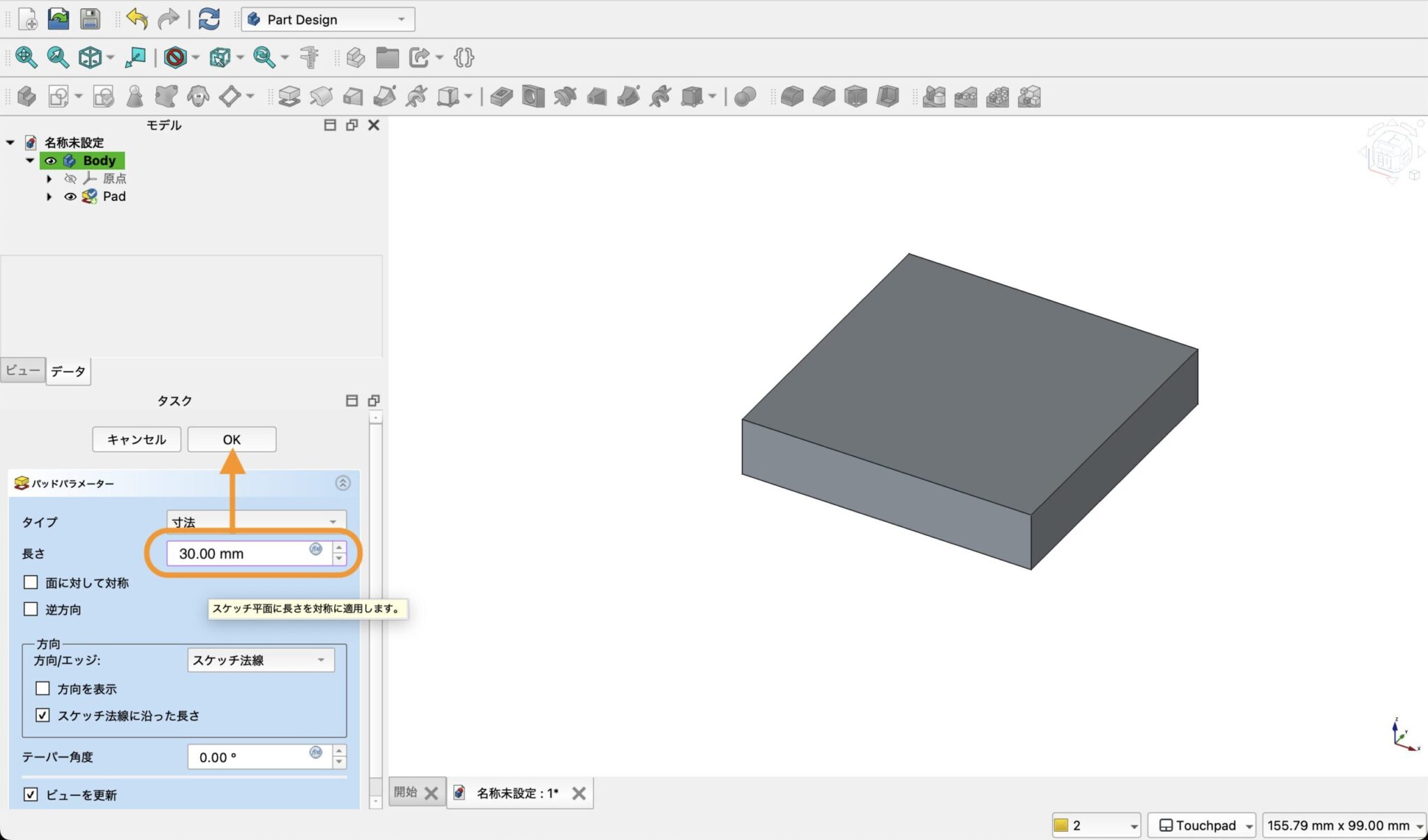
Task: Click the sheep clone icon
Action: (x=198, y=96)
